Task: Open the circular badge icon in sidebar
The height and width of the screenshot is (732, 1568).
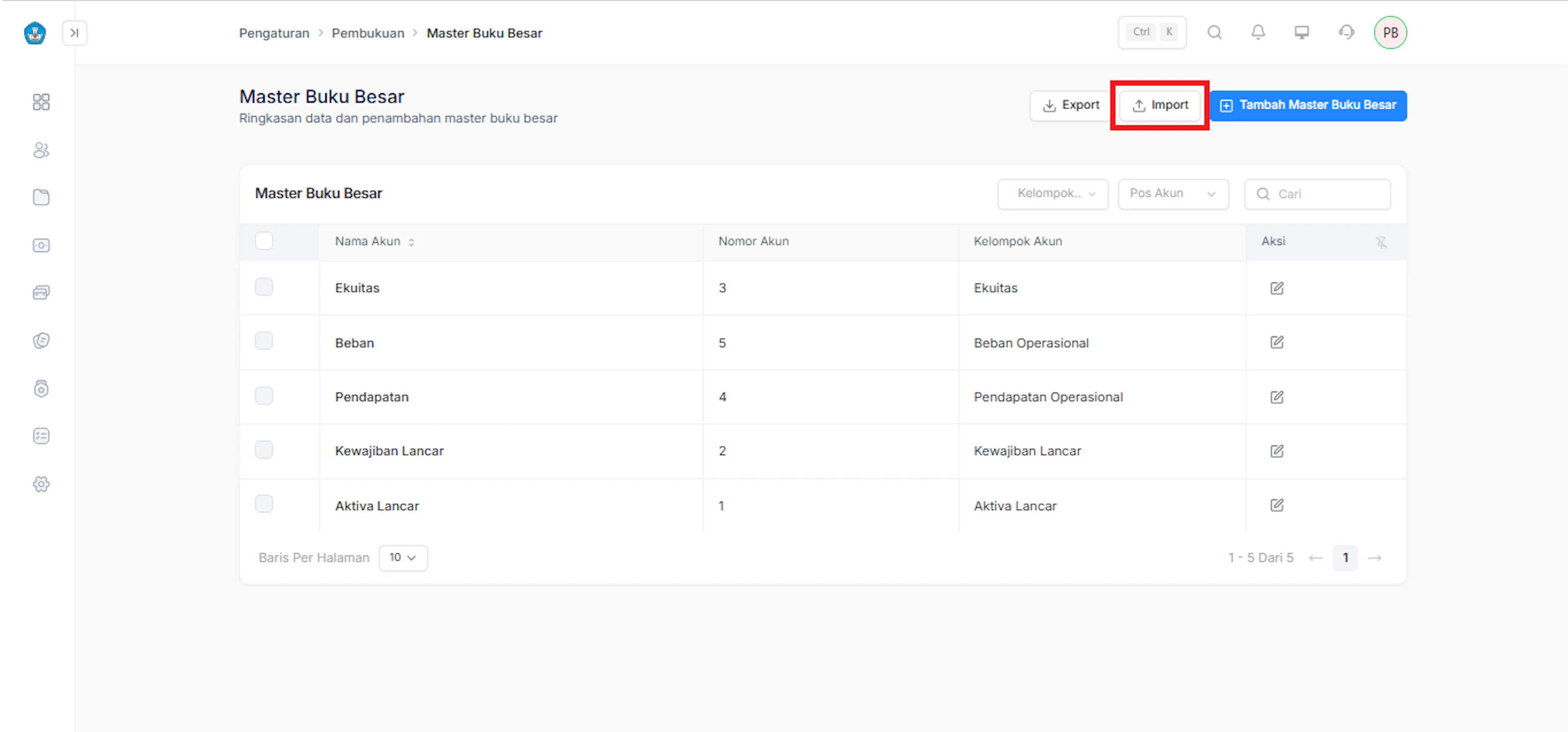Action: click(41, 340)
